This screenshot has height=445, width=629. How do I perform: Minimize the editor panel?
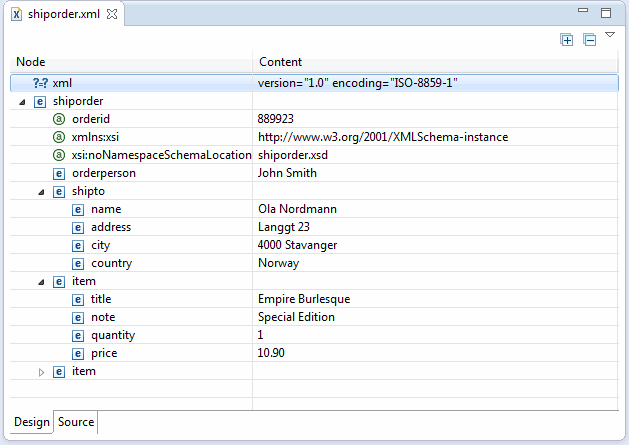[x=584, y=13]
